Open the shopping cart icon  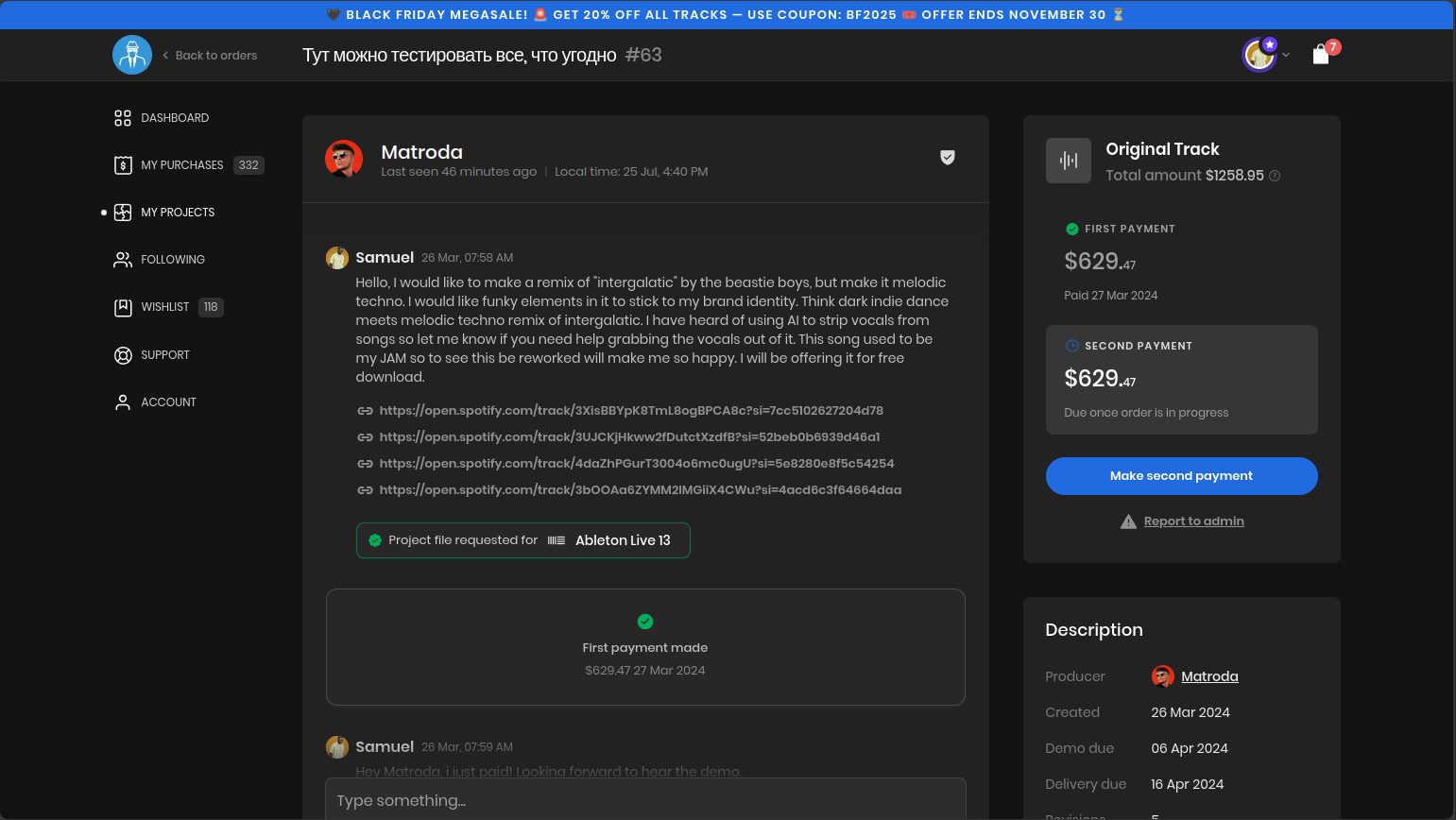coord(1321,55)
